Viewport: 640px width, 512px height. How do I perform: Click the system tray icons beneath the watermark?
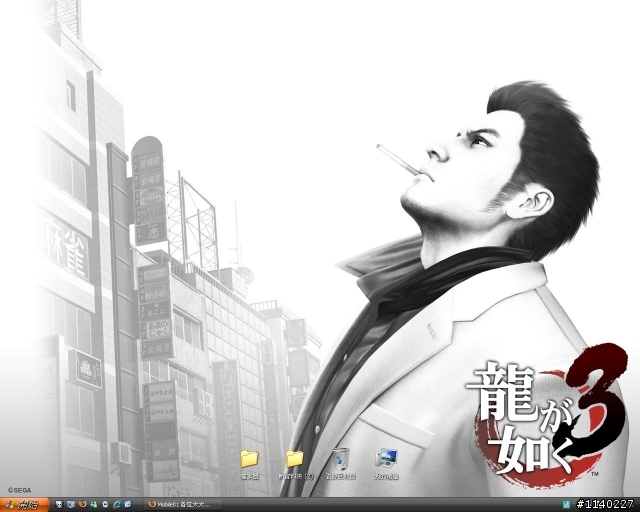point(608,505)
